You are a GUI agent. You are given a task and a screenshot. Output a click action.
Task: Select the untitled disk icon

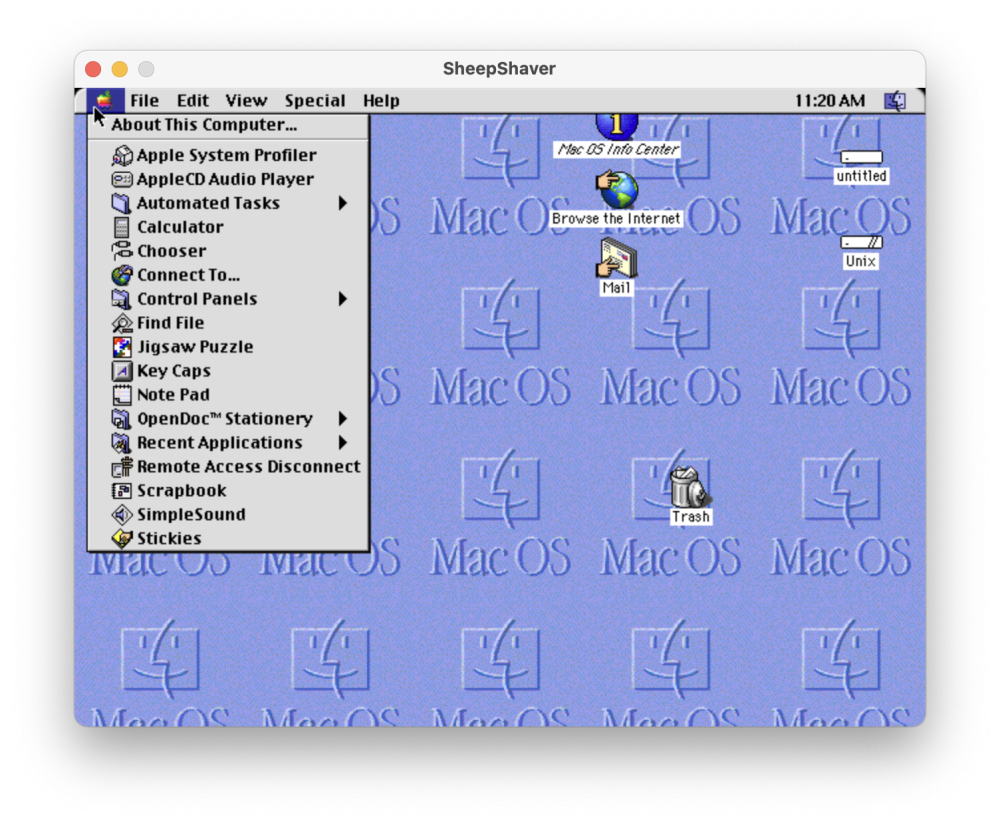(861, 157)
